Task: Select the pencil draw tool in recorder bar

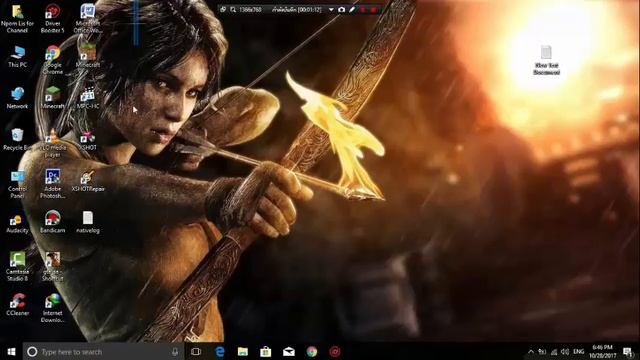Action: tap(352, 9)
